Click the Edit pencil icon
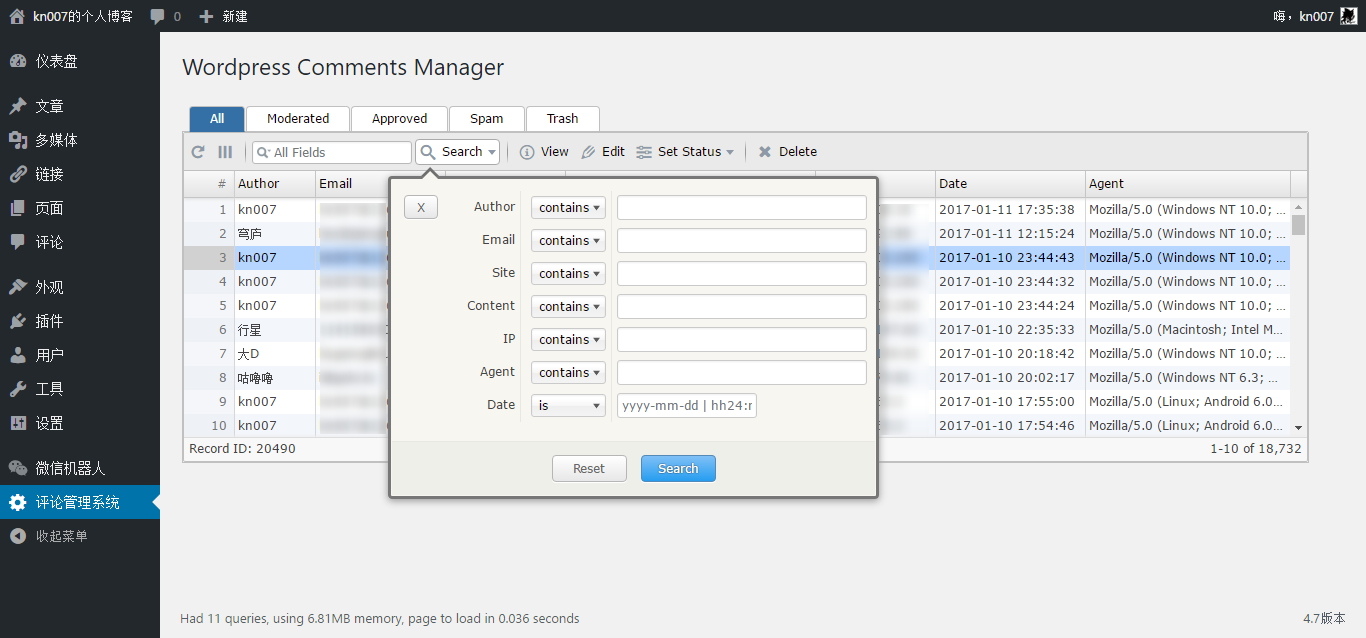1366x638 pixels. pos(588,152)
